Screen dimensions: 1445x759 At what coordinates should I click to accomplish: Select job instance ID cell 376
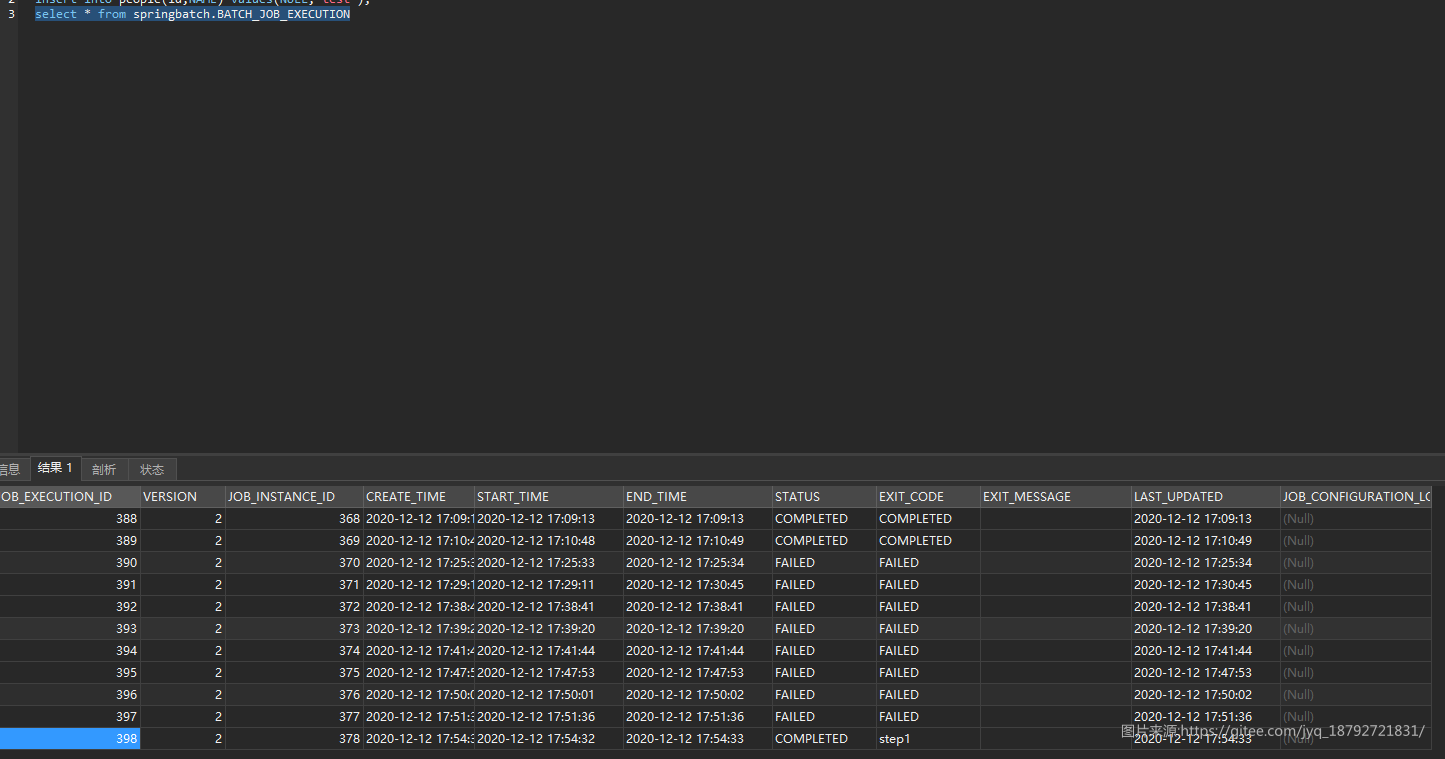click(294, 695)
